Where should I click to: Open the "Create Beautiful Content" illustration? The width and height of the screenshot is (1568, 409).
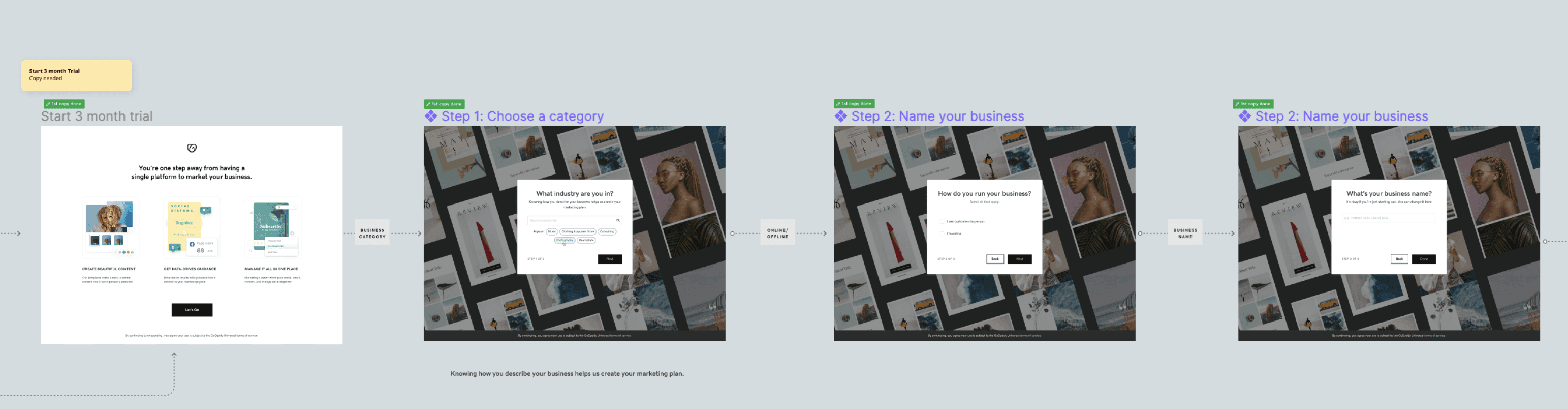[111, 228]
